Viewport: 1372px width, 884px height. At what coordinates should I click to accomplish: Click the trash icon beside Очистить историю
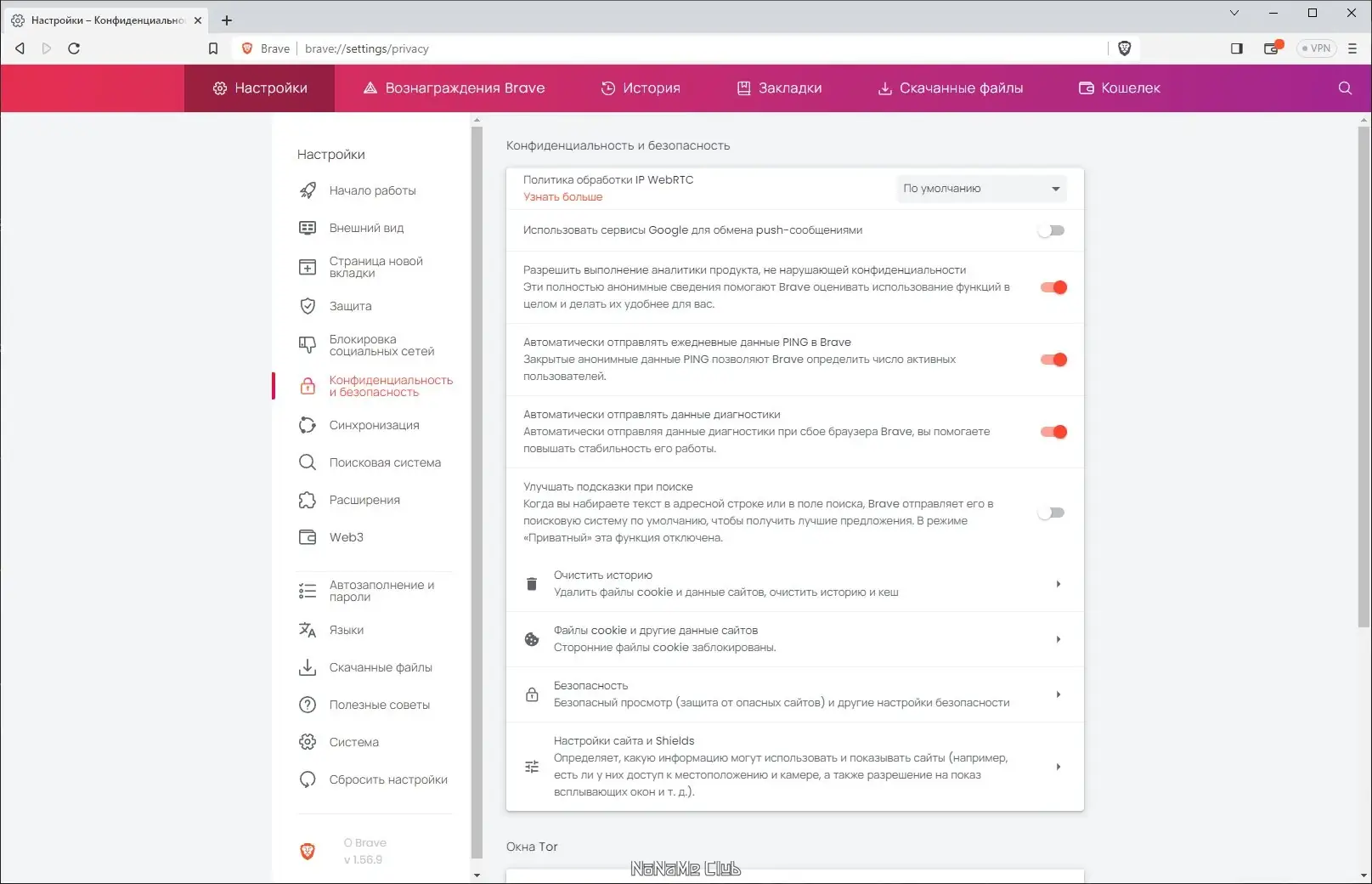[532, 584]
